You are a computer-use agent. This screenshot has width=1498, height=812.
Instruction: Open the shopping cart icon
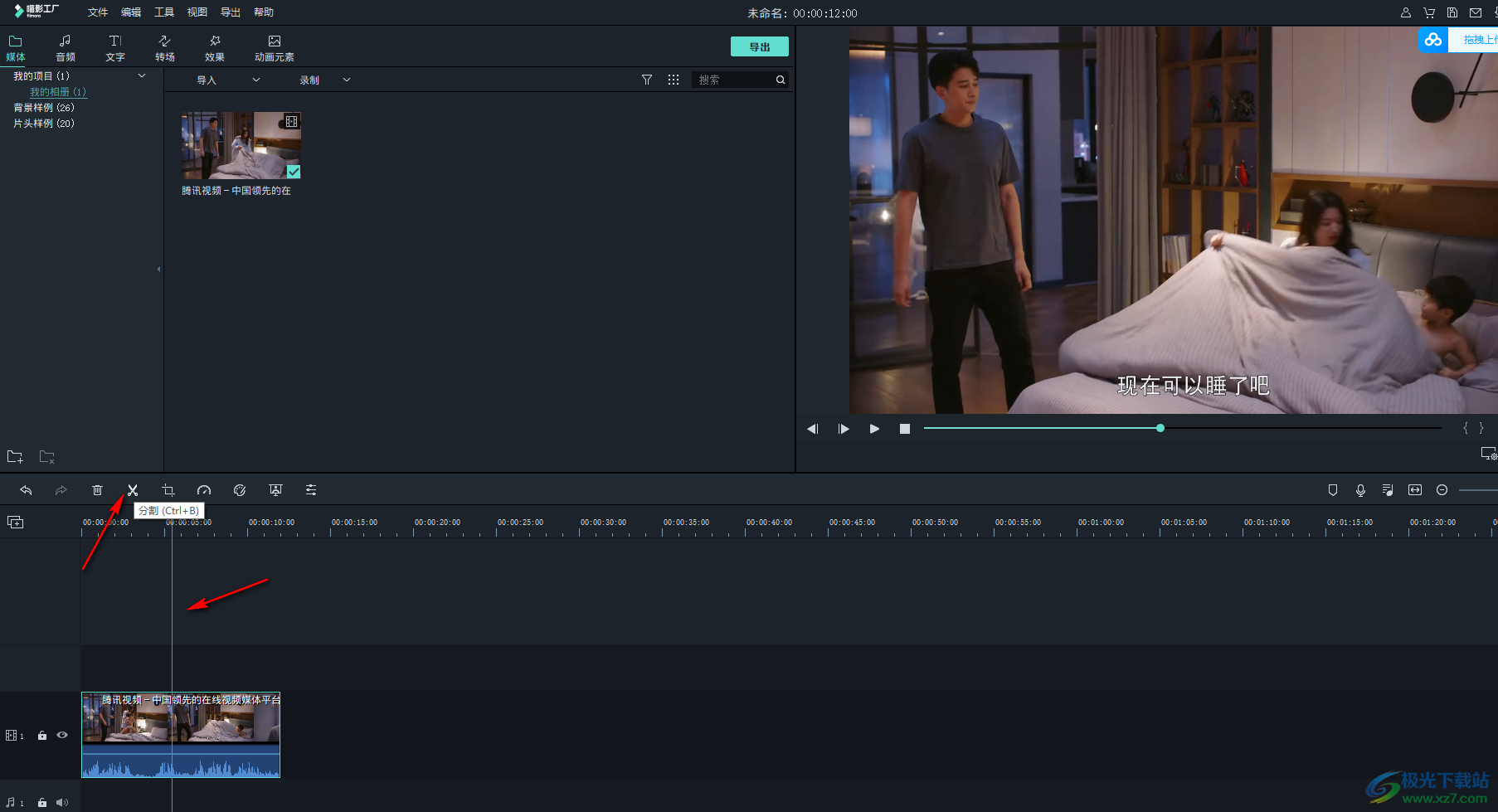[1429, 12]
